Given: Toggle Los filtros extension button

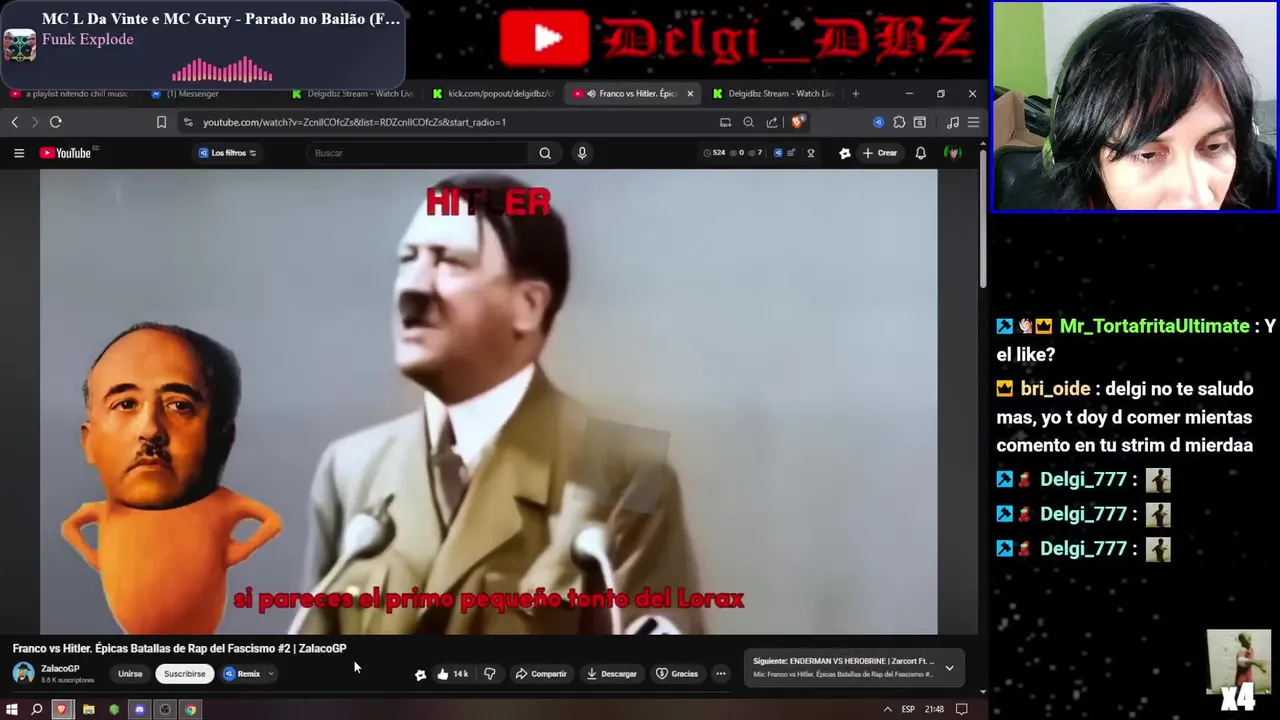Looking at the screenshot, I should coord(228,153).
